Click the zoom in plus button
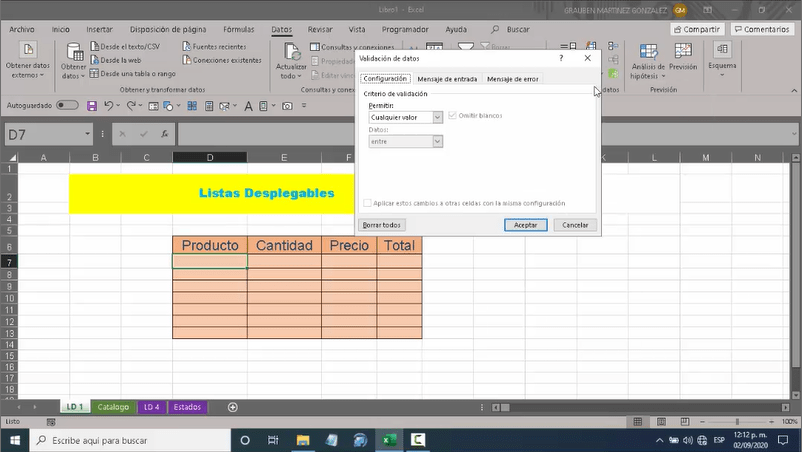The image size is (802, 452). point(771,422)
